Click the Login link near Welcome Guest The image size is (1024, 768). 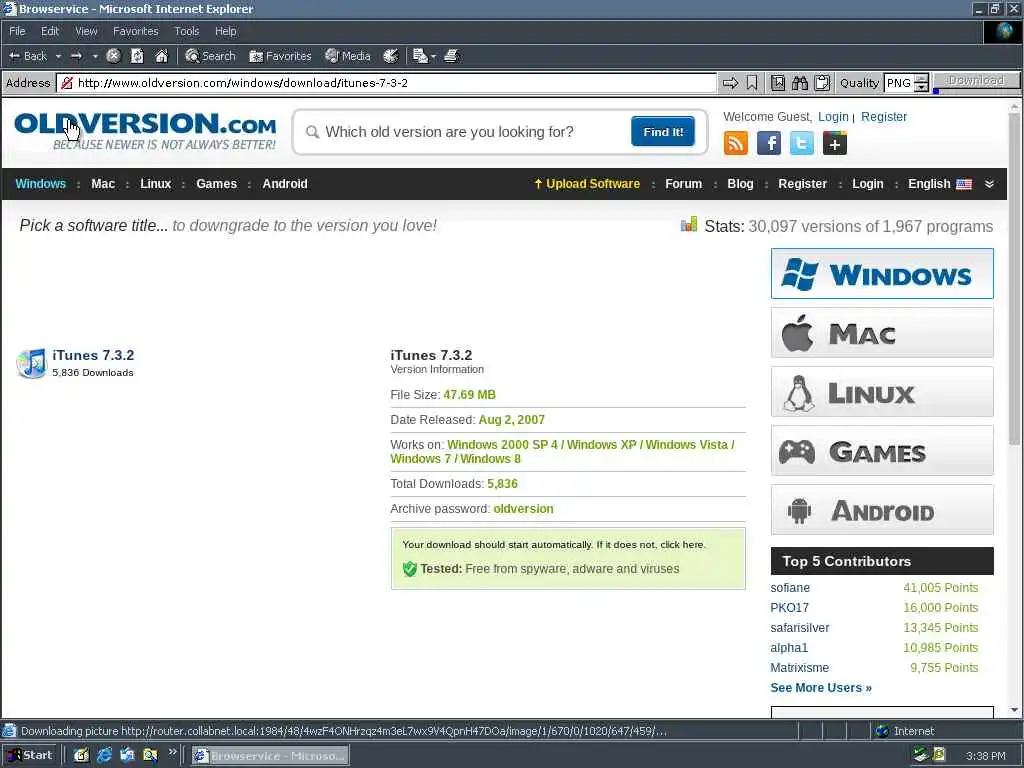(833, 116)
